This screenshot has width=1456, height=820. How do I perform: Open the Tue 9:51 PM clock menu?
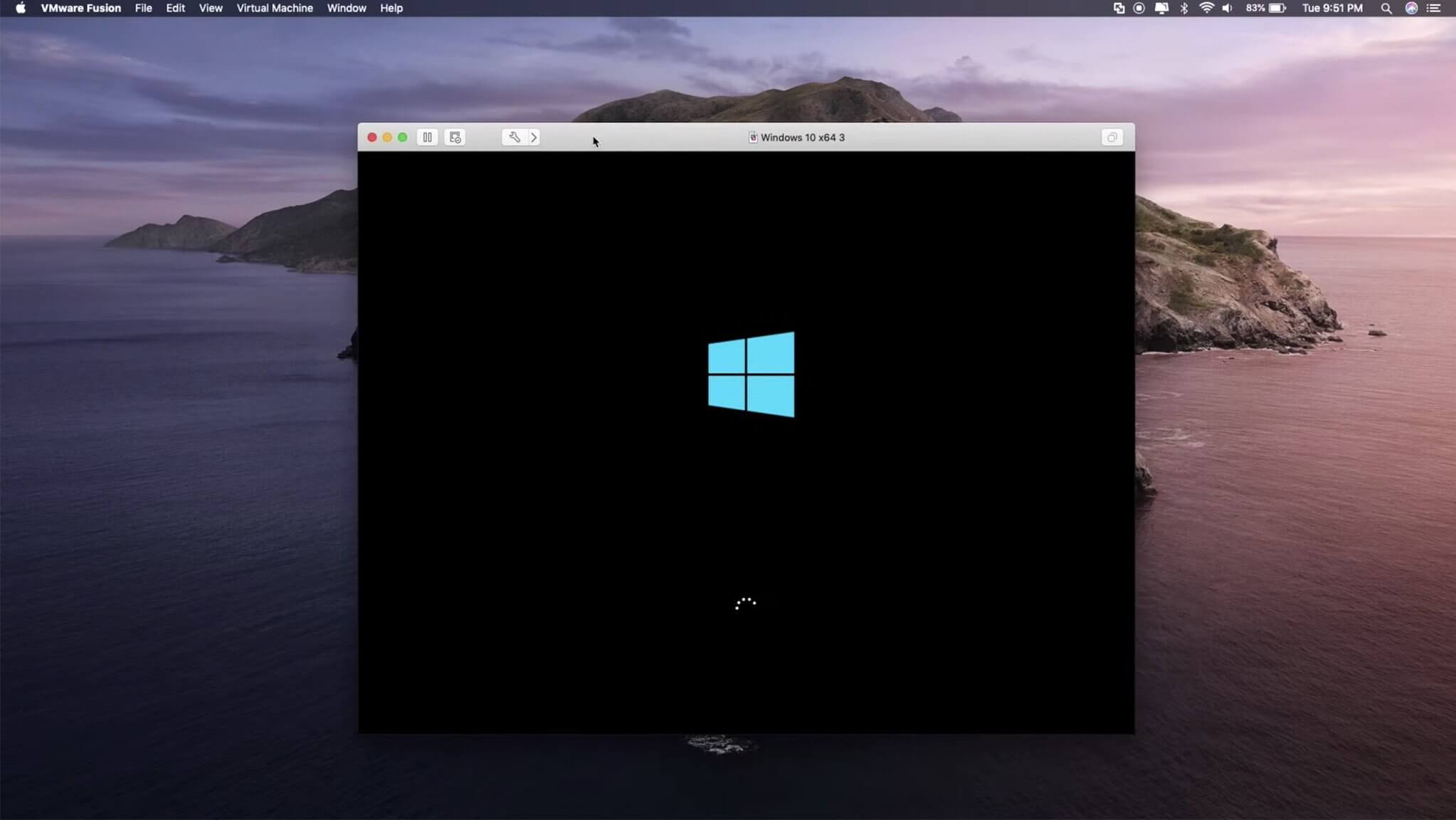click(x=1332, y=8)
